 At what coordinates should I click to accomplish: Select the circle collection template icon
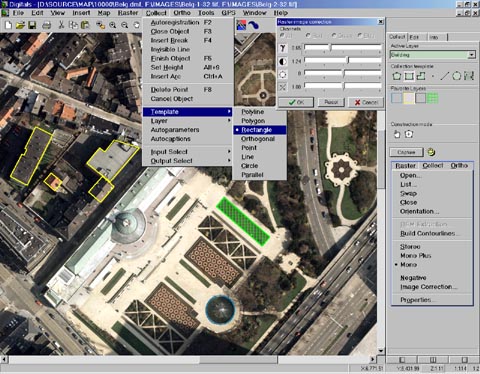[x=456, y=76]
